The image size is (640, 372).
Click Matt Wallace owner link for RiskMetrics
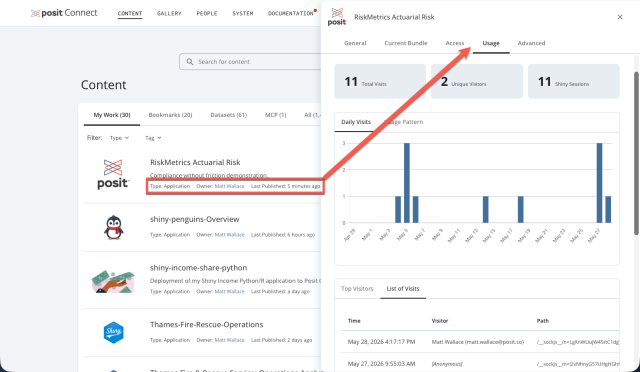pos(229,186)
